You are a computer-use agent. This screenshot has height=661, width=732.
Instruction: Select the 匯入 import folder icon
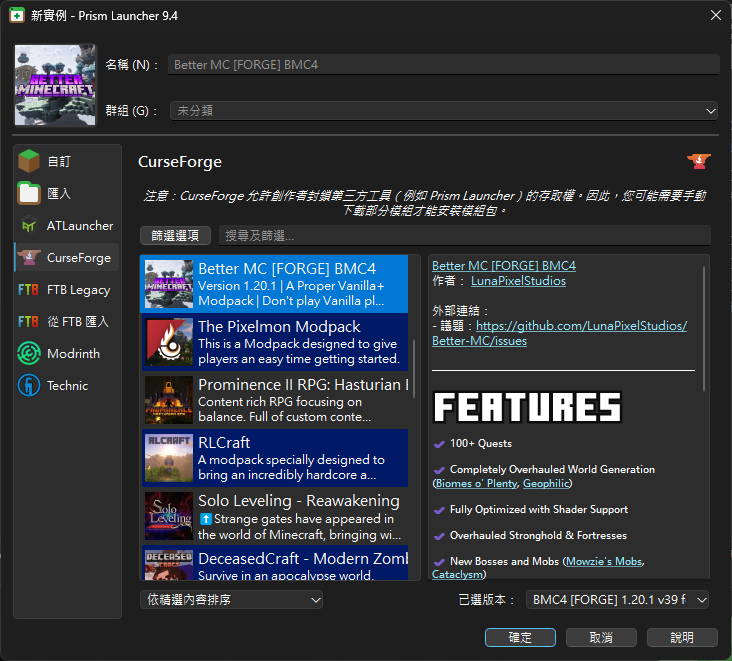pos(30,193)
